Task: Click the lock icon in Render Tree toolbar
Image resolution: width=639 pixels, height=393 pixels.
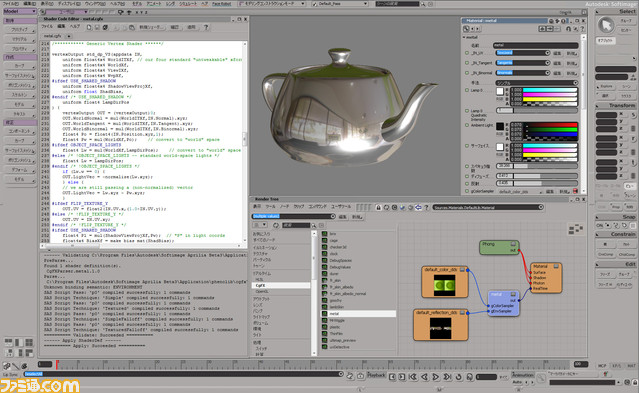Action: coord(378,208)
